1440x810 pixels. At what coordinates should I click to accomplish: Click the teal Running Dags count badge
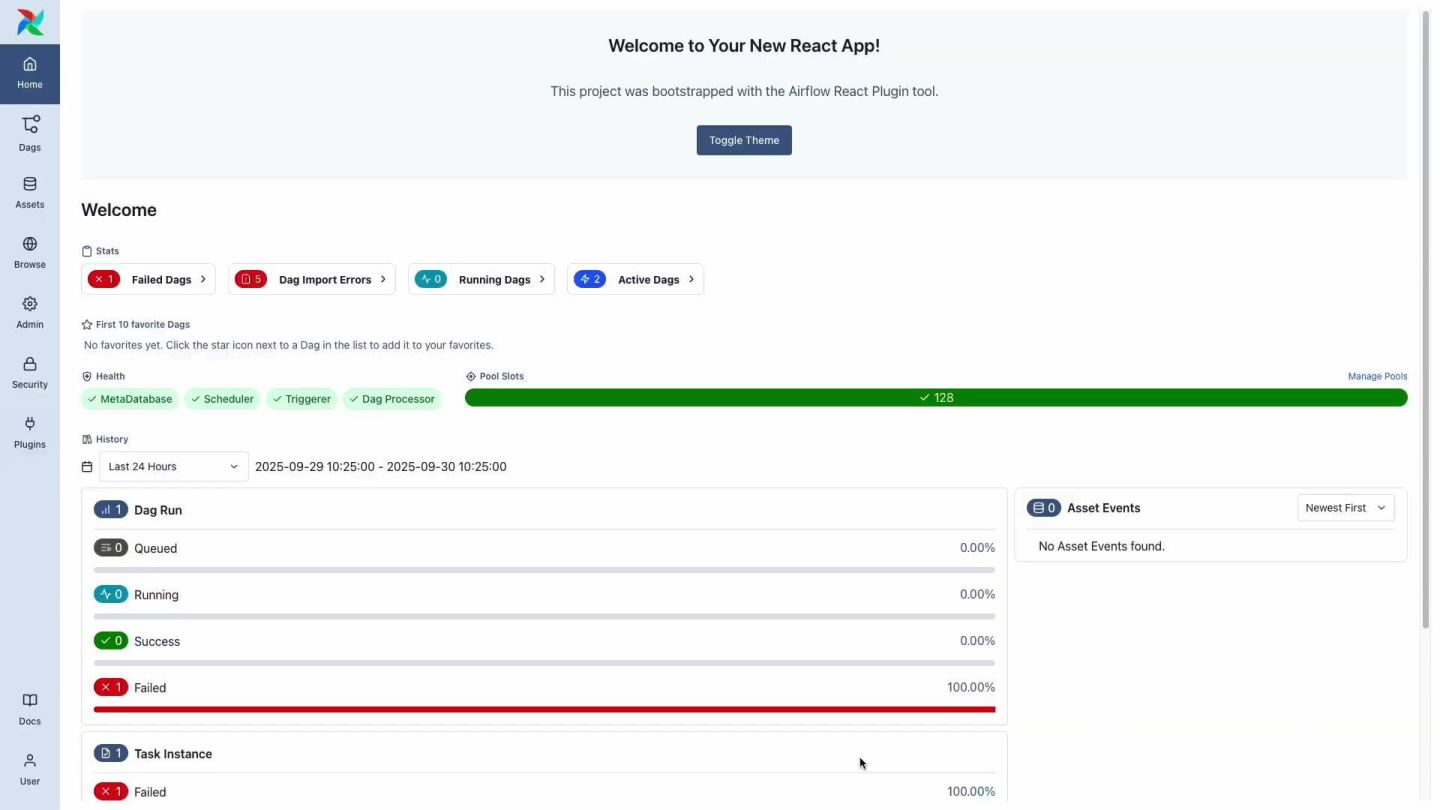click(x=431, y=279)
